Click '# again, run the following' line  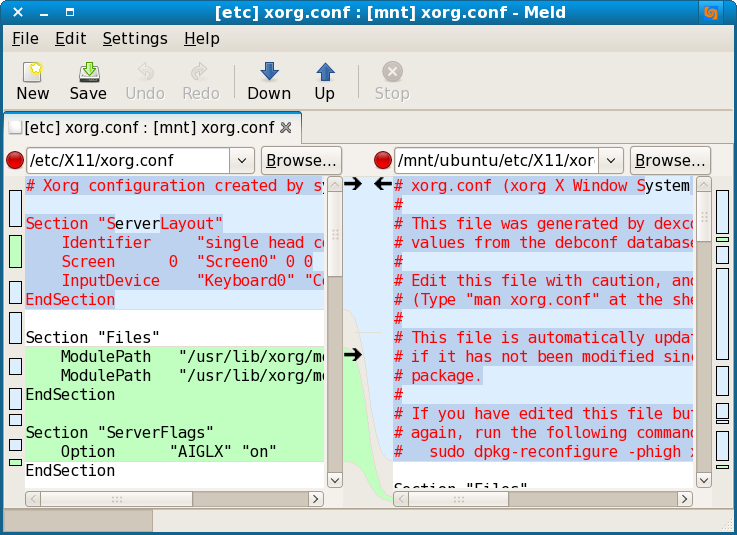(543, 433)
